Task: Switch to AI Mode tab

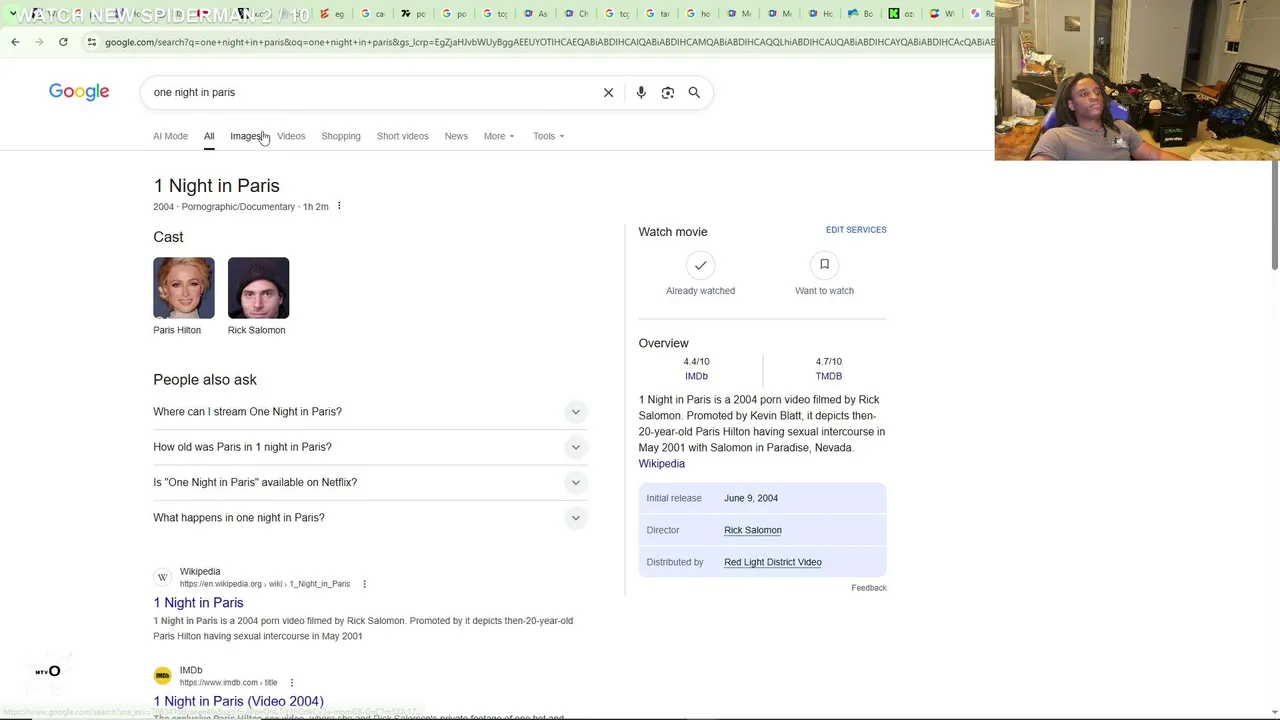Action: pos(170,136)
